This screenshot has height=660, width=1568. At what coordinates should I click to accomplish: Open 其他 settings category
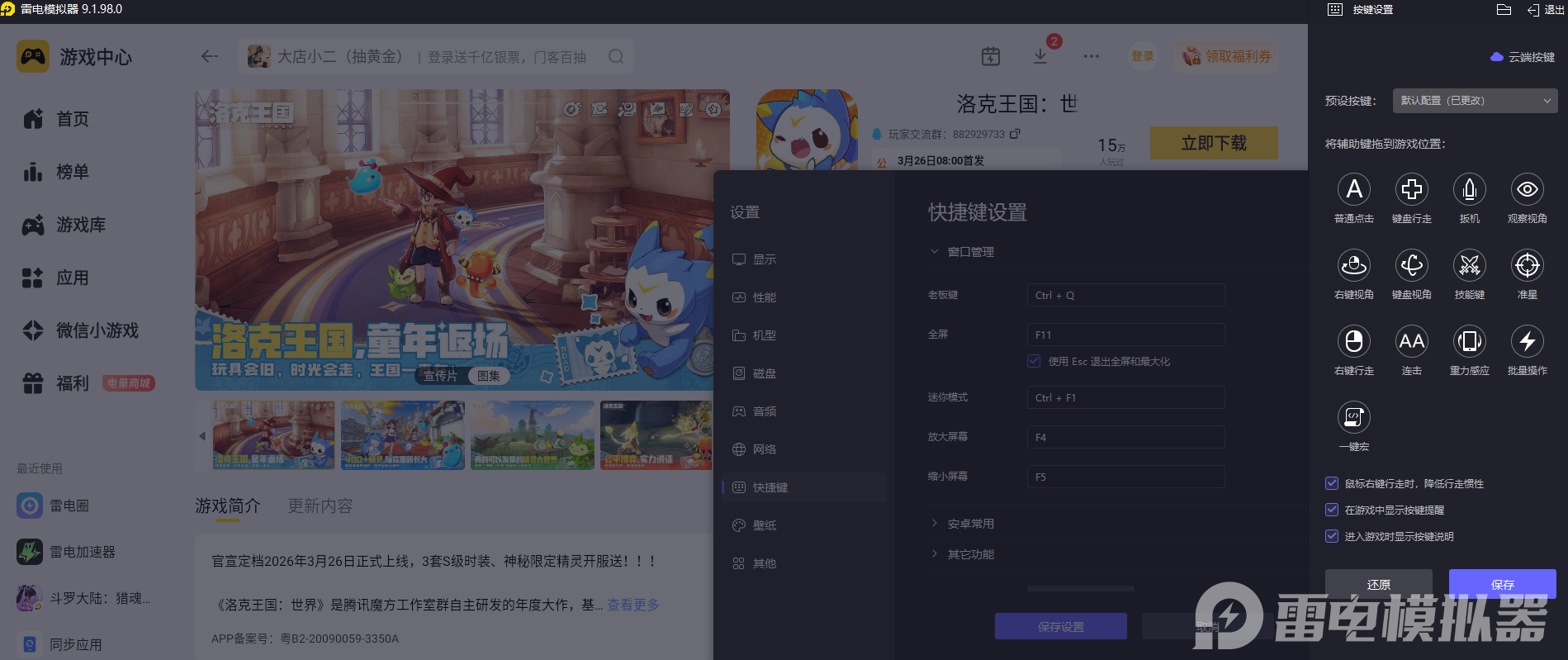tap(804, 563)
